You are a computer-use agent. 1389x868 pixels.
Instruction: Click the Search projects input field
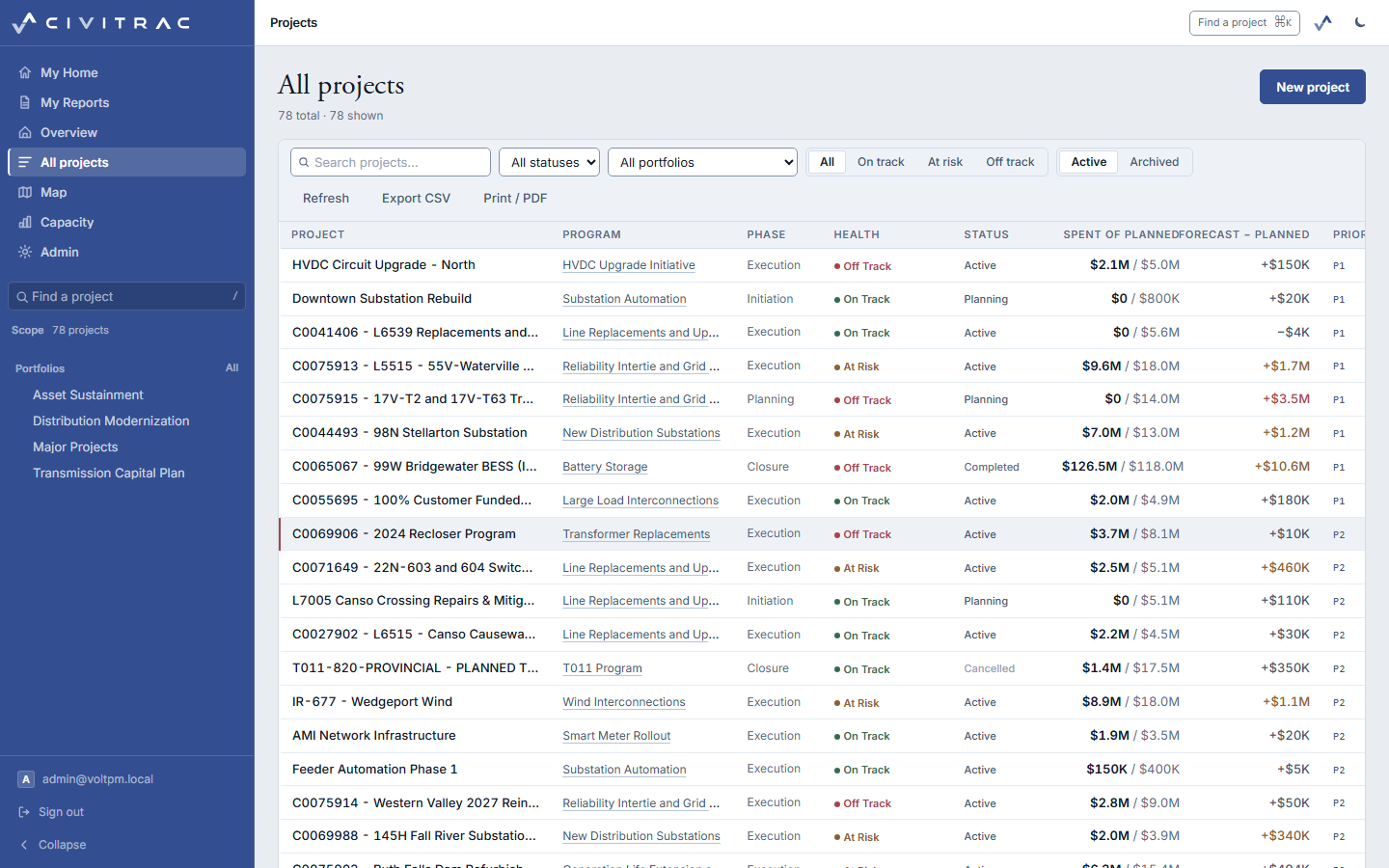click(391, 162)
